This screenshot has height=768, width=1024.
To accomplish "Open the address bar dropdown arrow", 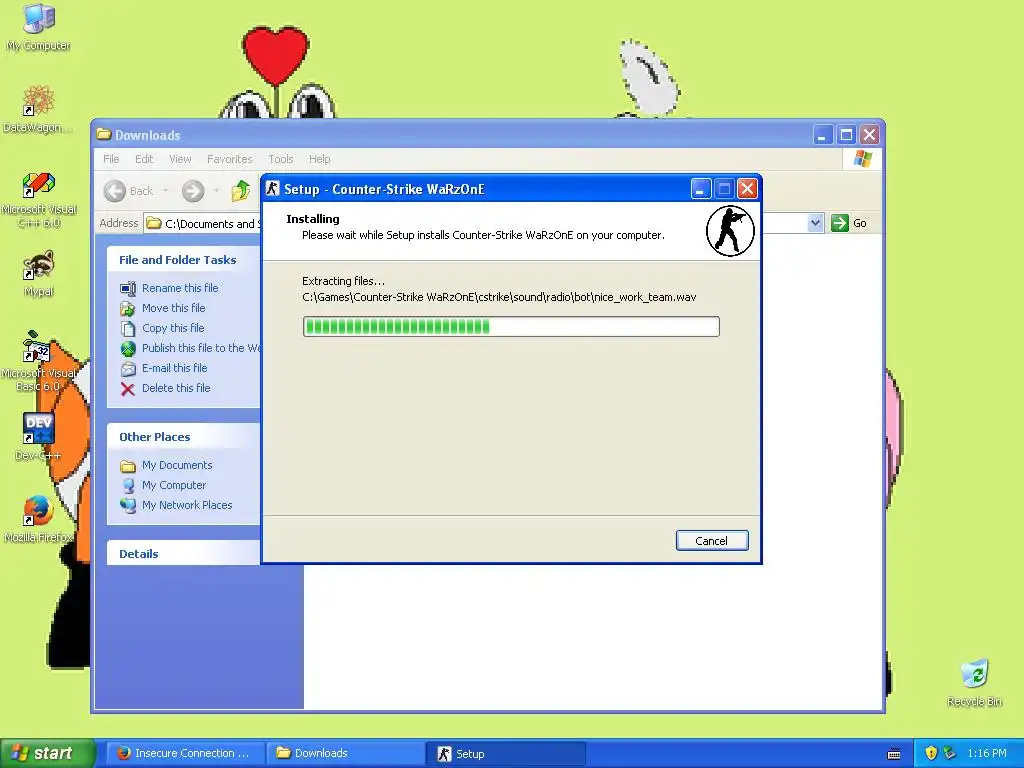I will coord(815,223).
